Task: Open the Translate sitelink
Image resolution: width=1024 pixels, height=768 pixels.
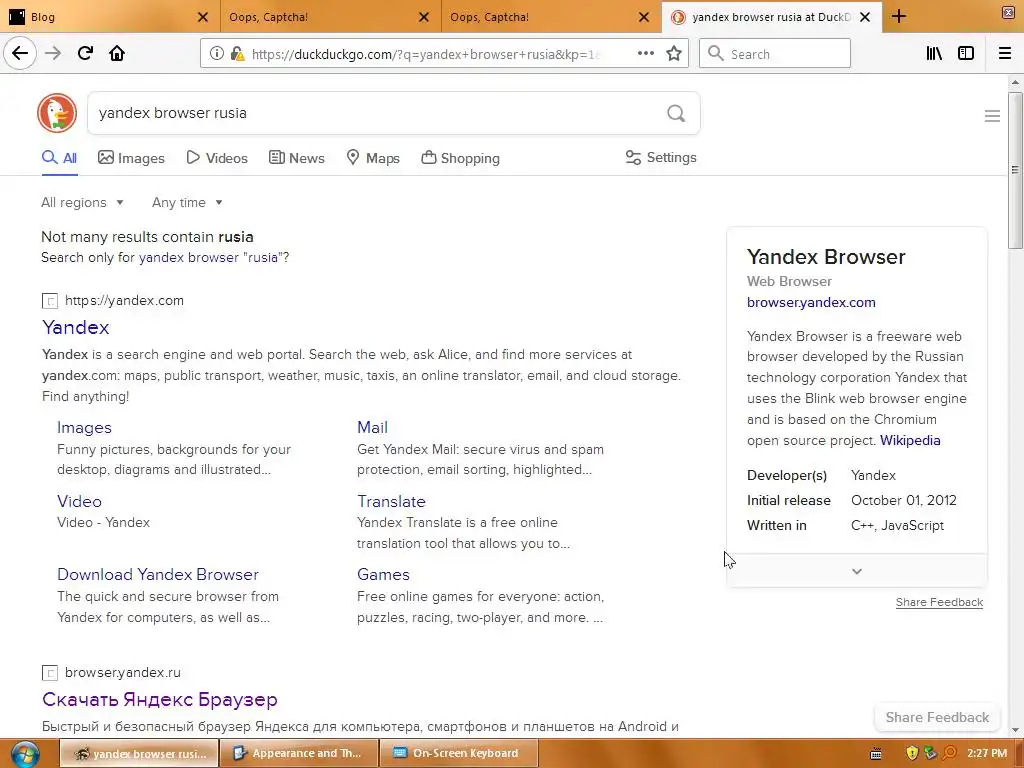Action: point(391,501)
